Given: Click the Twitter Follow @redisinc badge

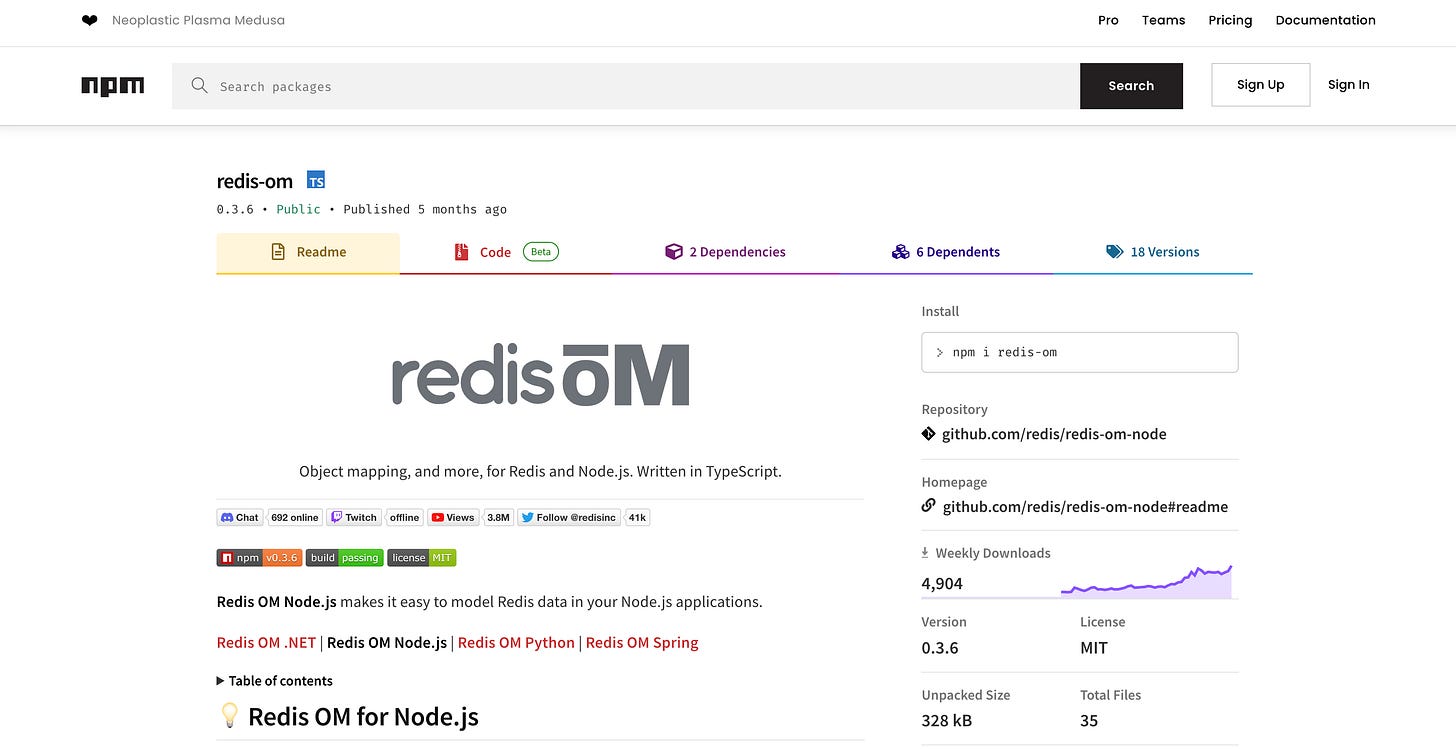Looking at the screenshot, I should (568, 517).
